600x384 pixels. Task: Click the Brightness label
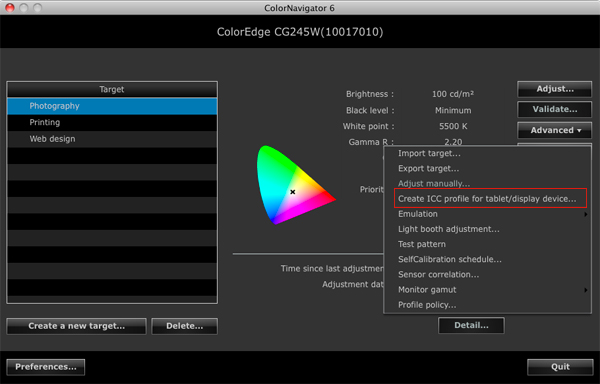pyautogui.click(x=370, y=94)
